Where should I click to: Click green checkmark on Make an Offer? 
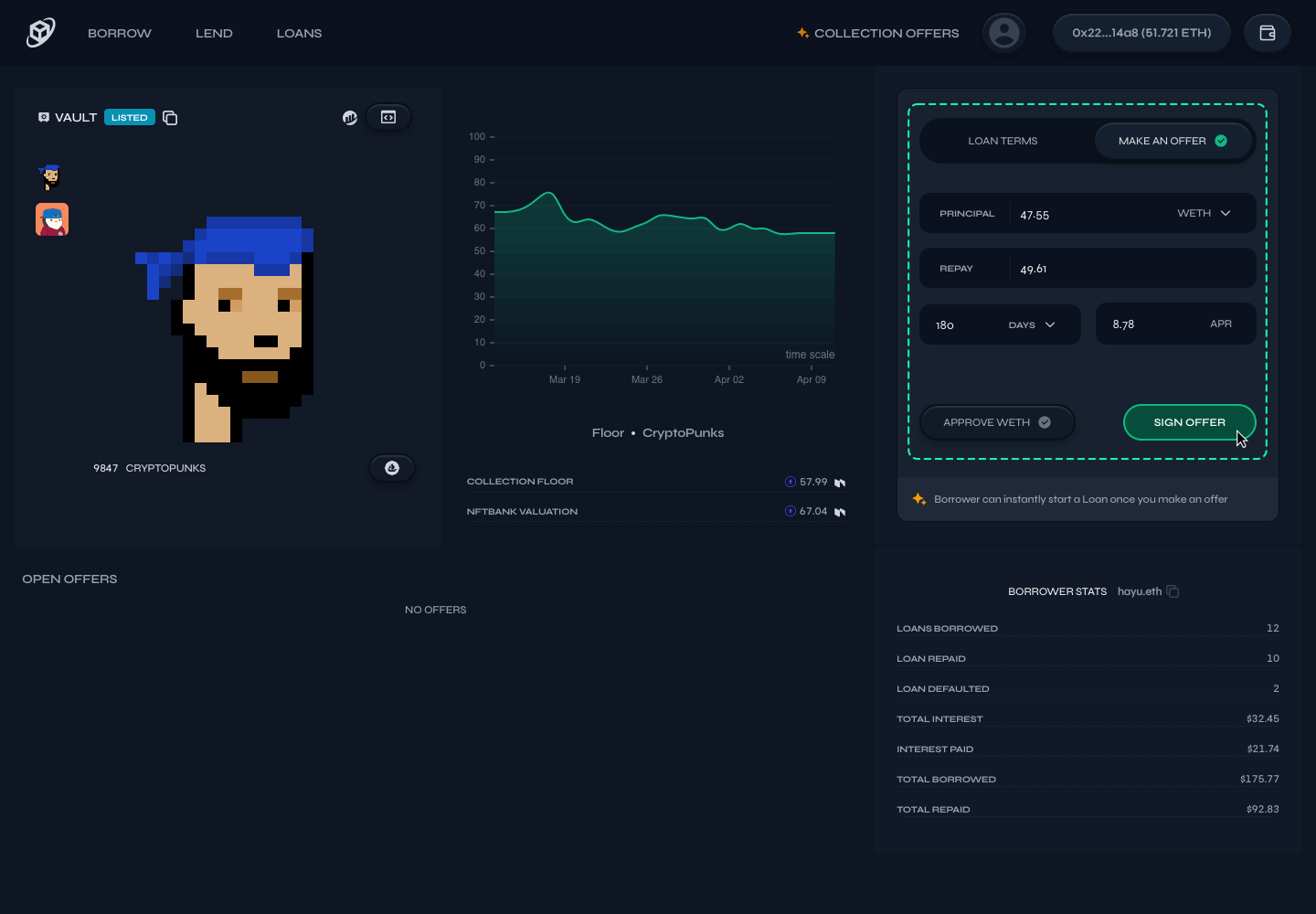[1221, 141]
